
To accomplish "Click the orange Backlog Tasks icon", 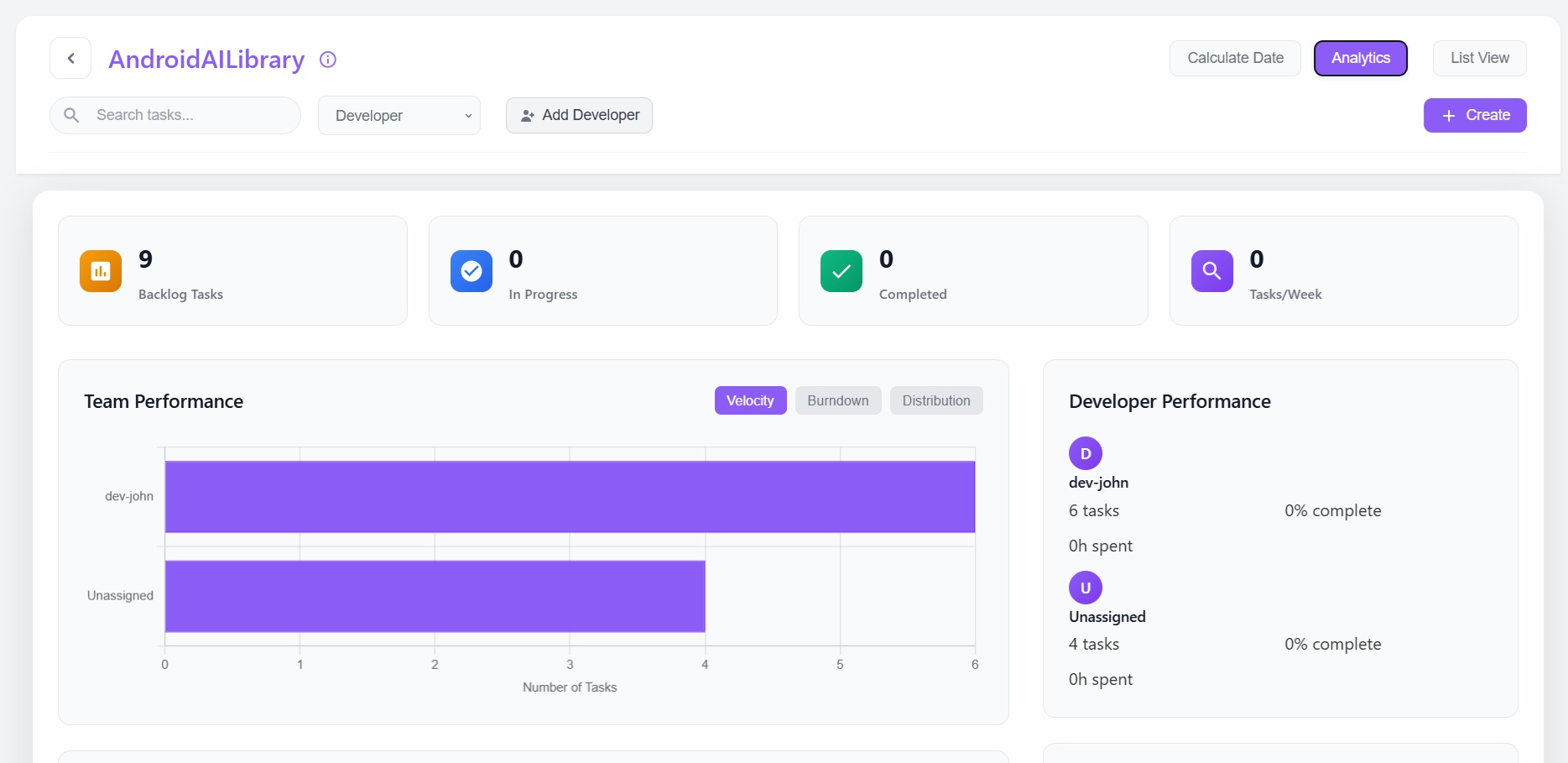I will [x=101, y=271].
